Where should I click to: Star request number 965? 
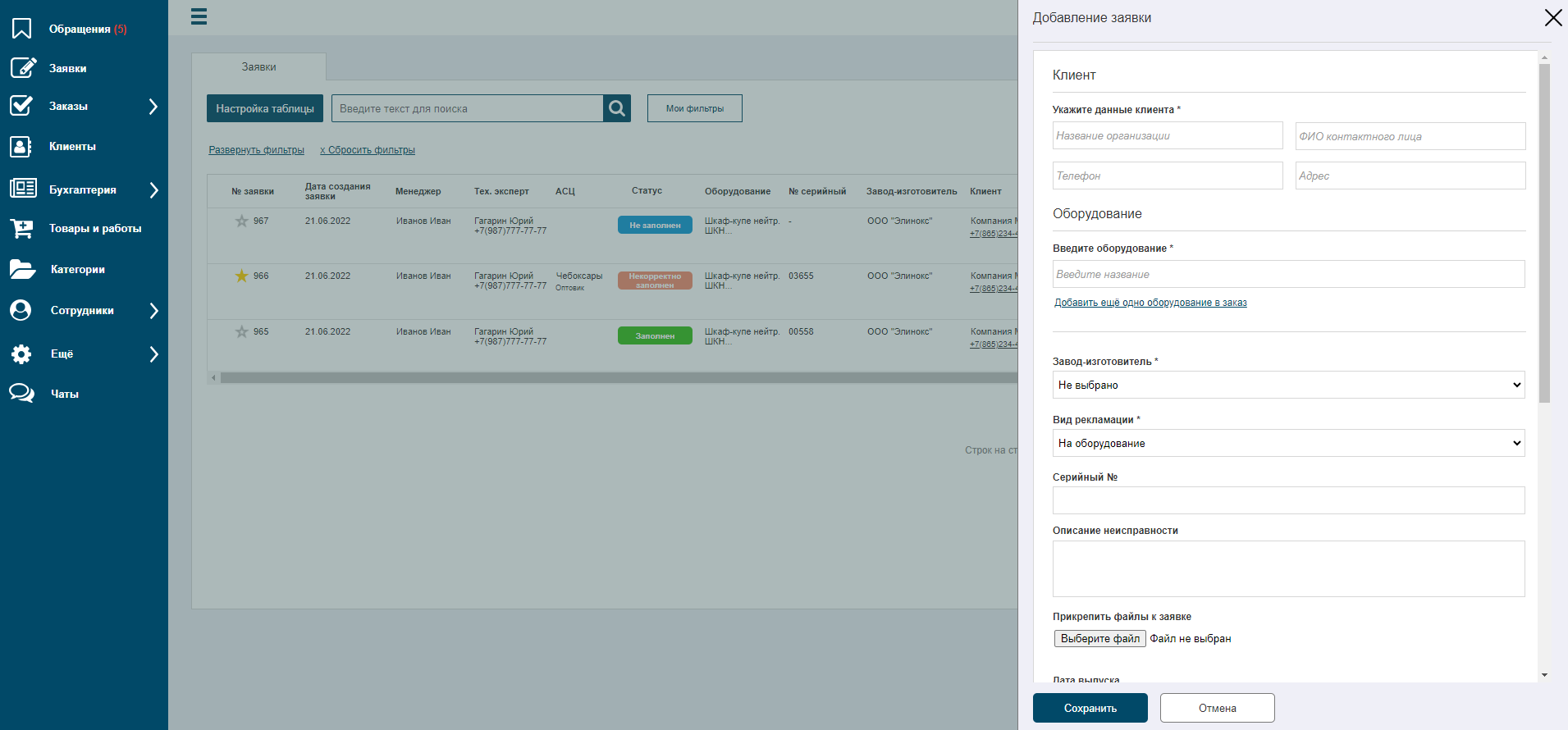click(241, 331)
